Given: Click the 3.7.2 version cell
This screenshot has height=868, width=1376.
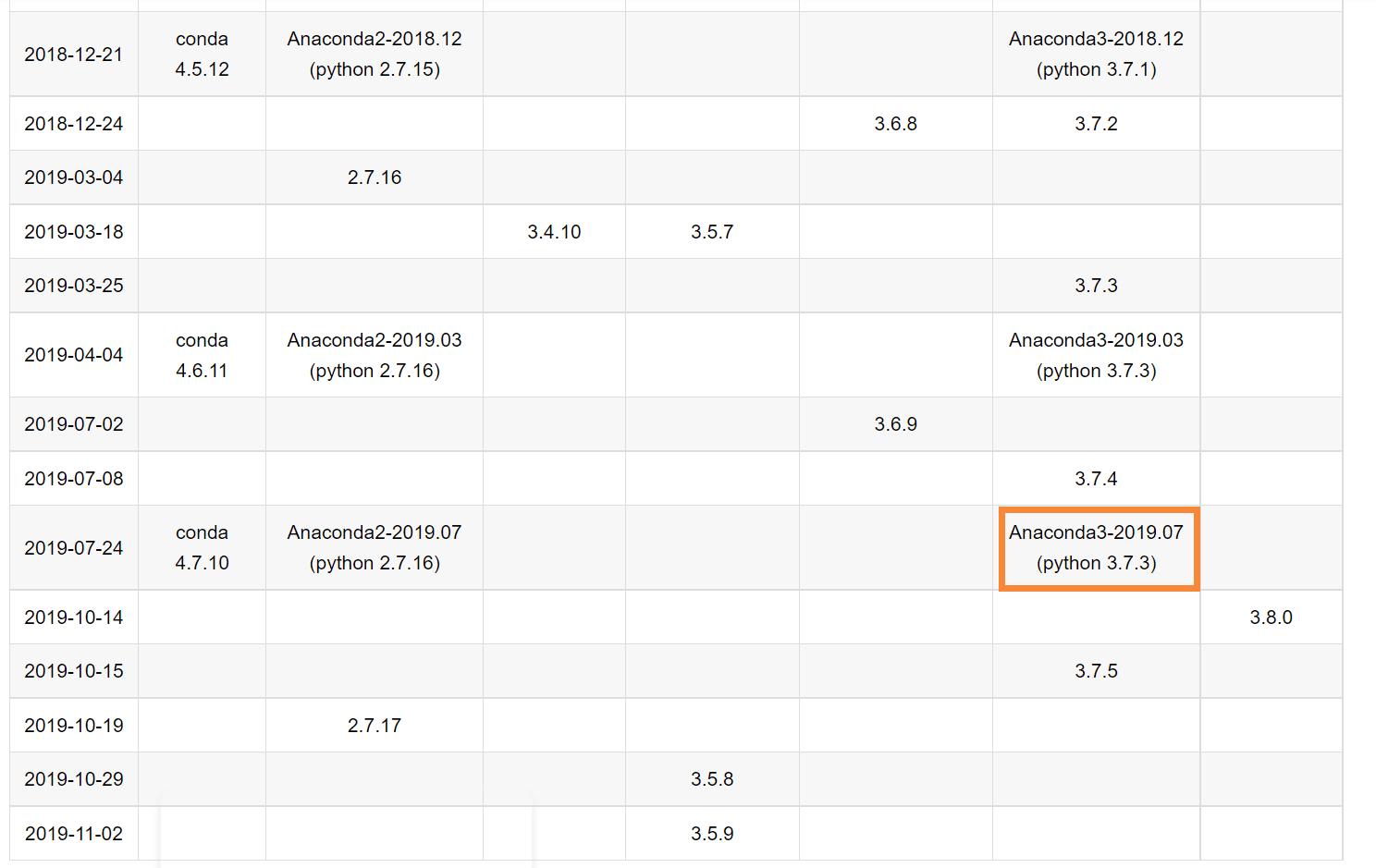Looking at the screenshot, I should [x=1096, y=124].
